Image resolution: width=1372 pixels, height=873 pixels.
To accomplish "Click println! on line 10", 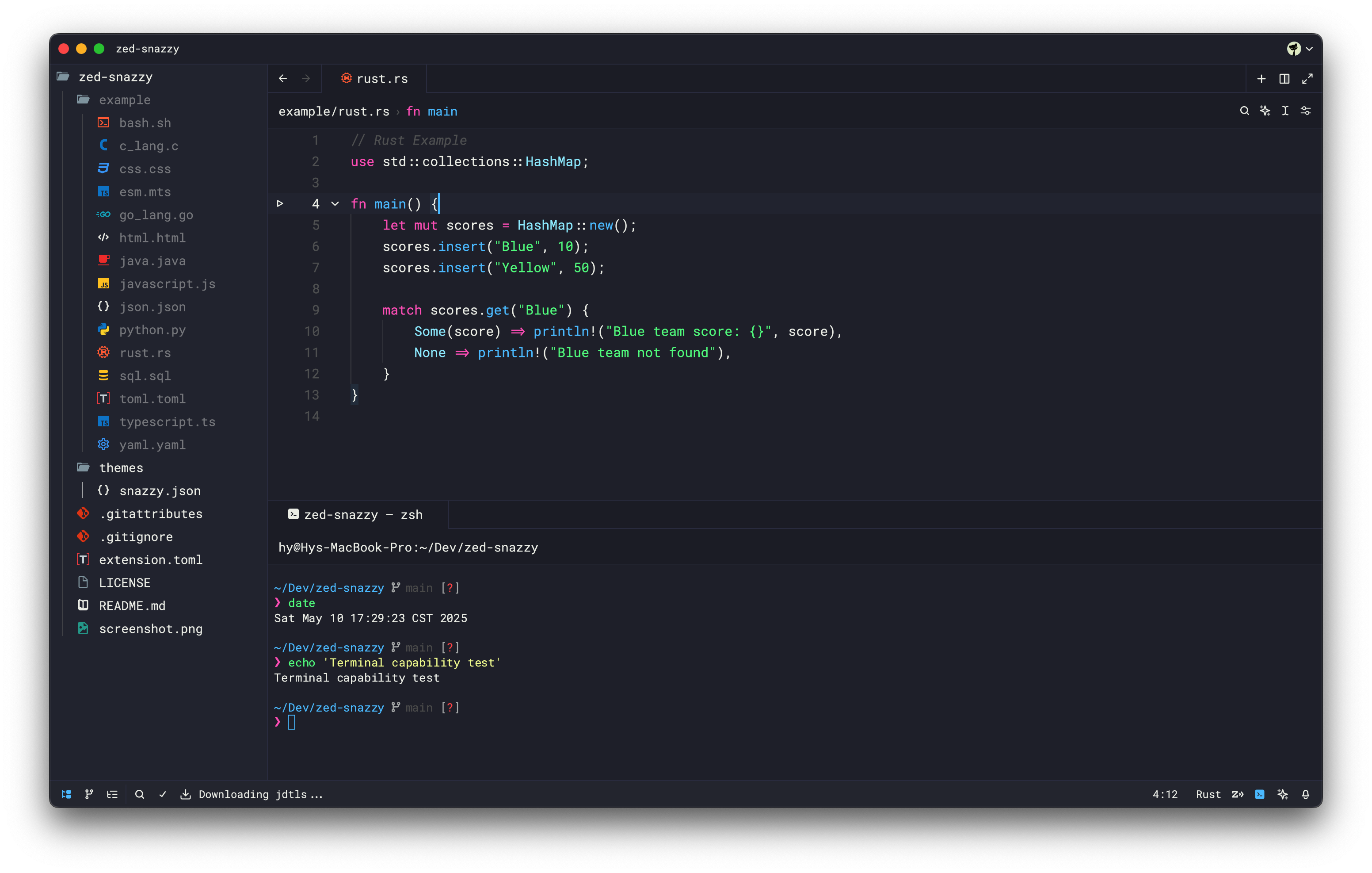I will 564,331.
